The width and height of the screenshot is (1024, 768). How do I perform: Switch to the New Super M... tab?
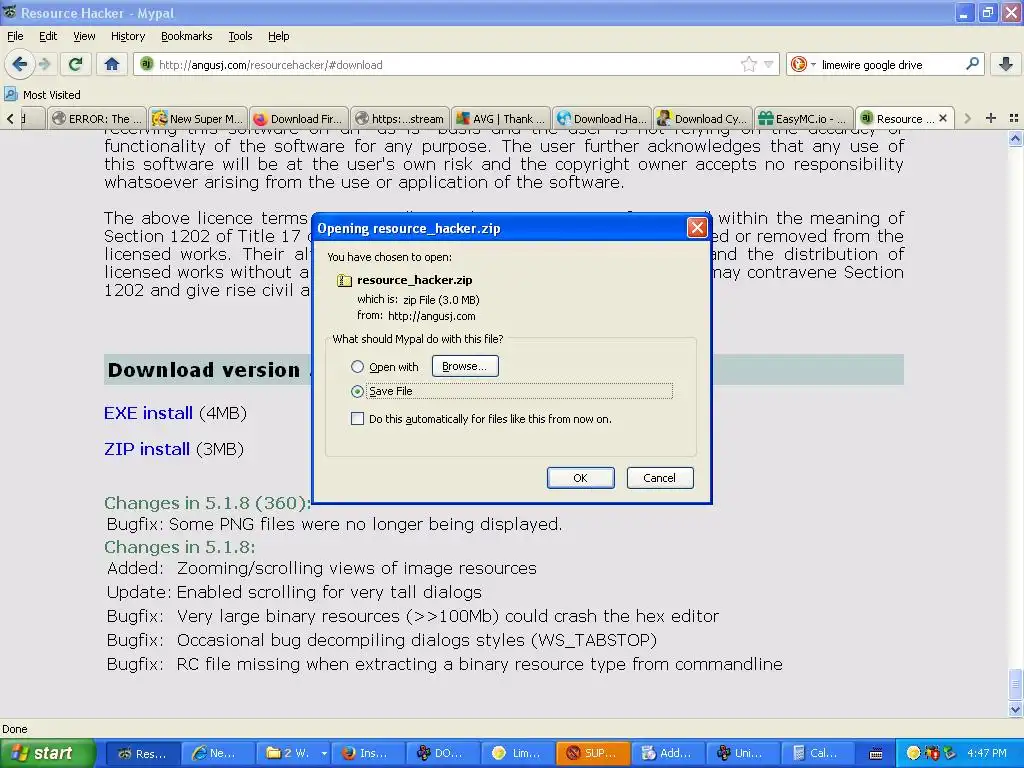pyautogui.click(x=197, y=118)
